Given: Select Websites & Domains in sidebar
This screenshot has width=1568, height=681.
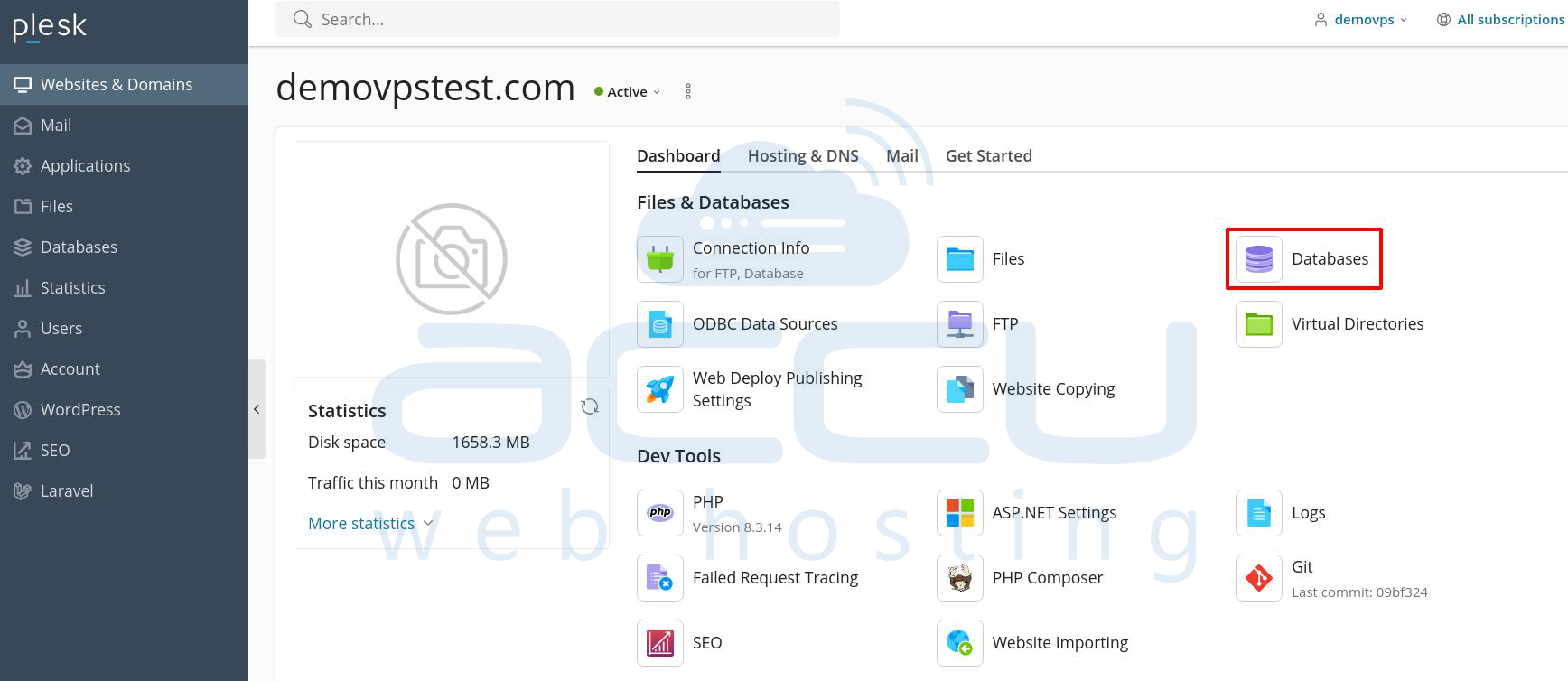Looking at the screenshot, I should [x=124, y=85].
